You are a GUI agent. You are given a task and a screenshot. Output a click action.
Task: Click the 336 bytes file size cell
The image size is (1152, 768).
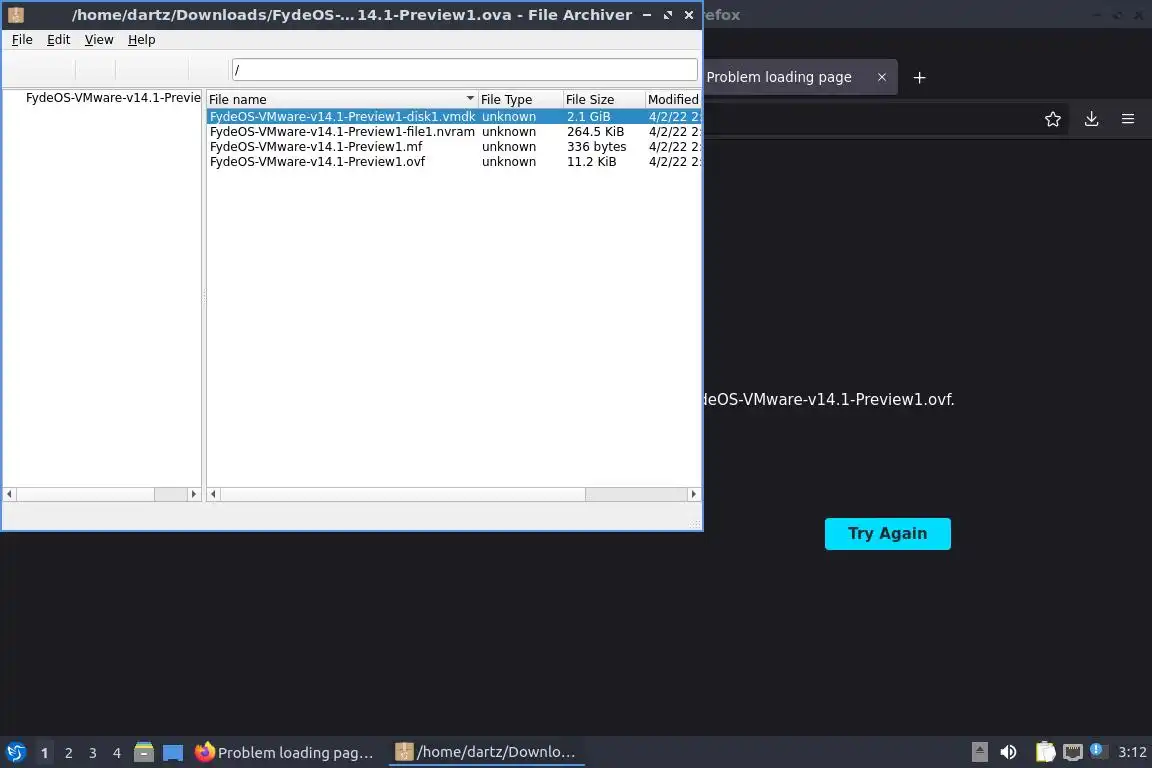point(597,146)
